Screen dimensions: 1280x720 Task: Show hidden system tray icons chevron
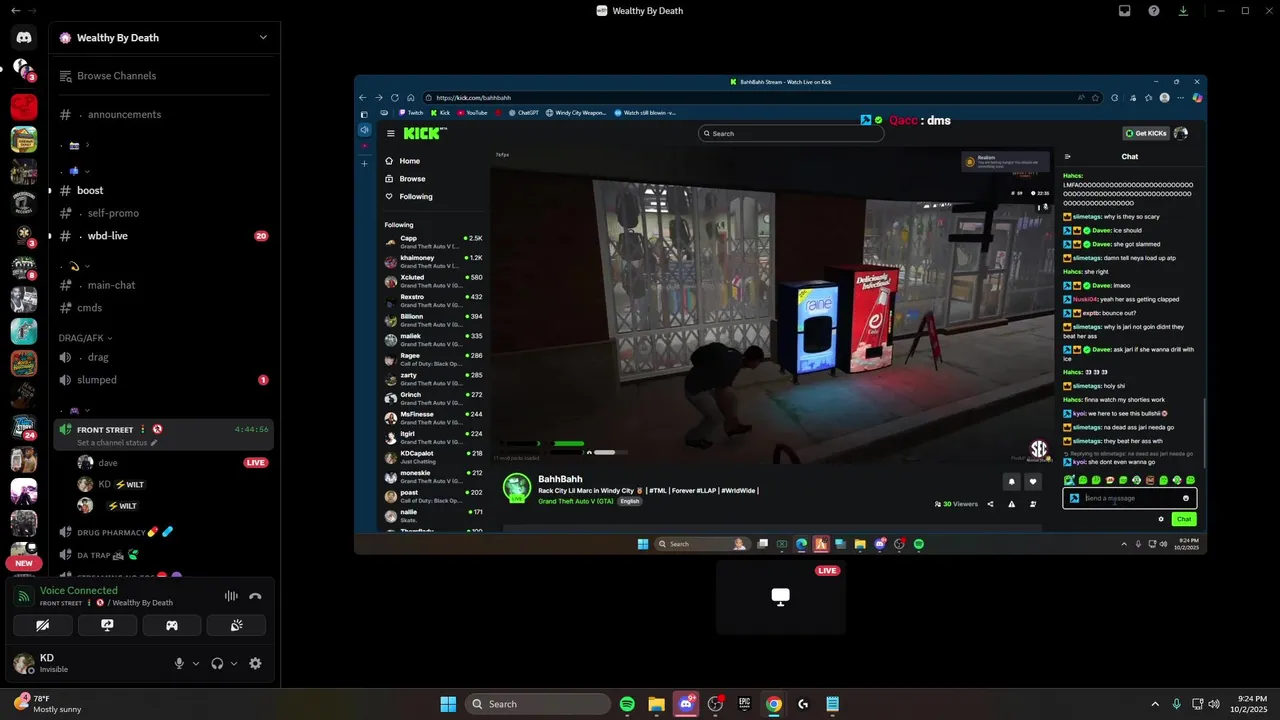click(1155, 704)
